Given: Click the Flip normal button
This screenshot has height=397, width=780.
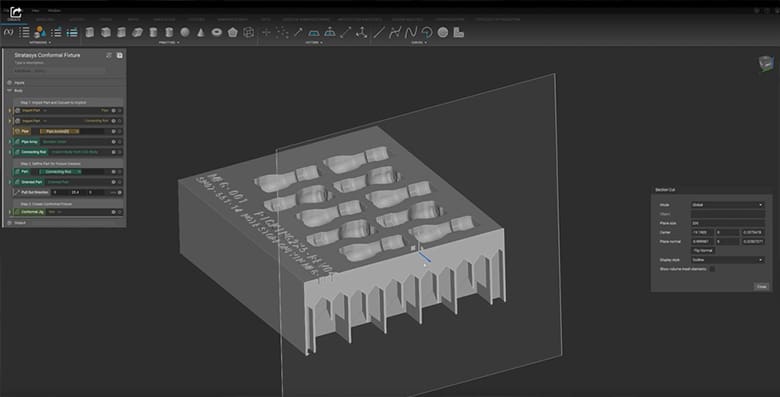Looking at the screenshot, I should click(x=703, y=251).
